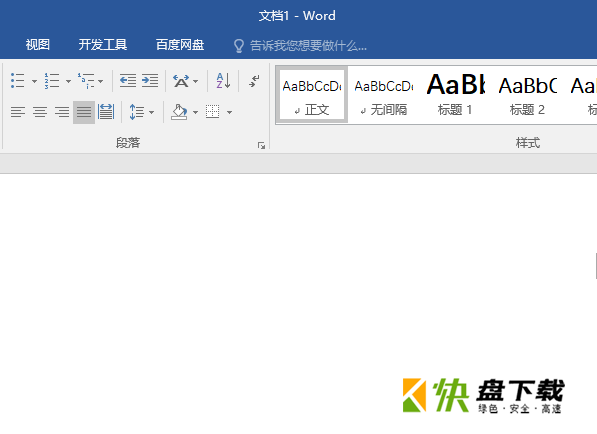Viewport: 597px width, 434px height.
Task: Expand line spacing dropdown arrow
Action: 152,113
